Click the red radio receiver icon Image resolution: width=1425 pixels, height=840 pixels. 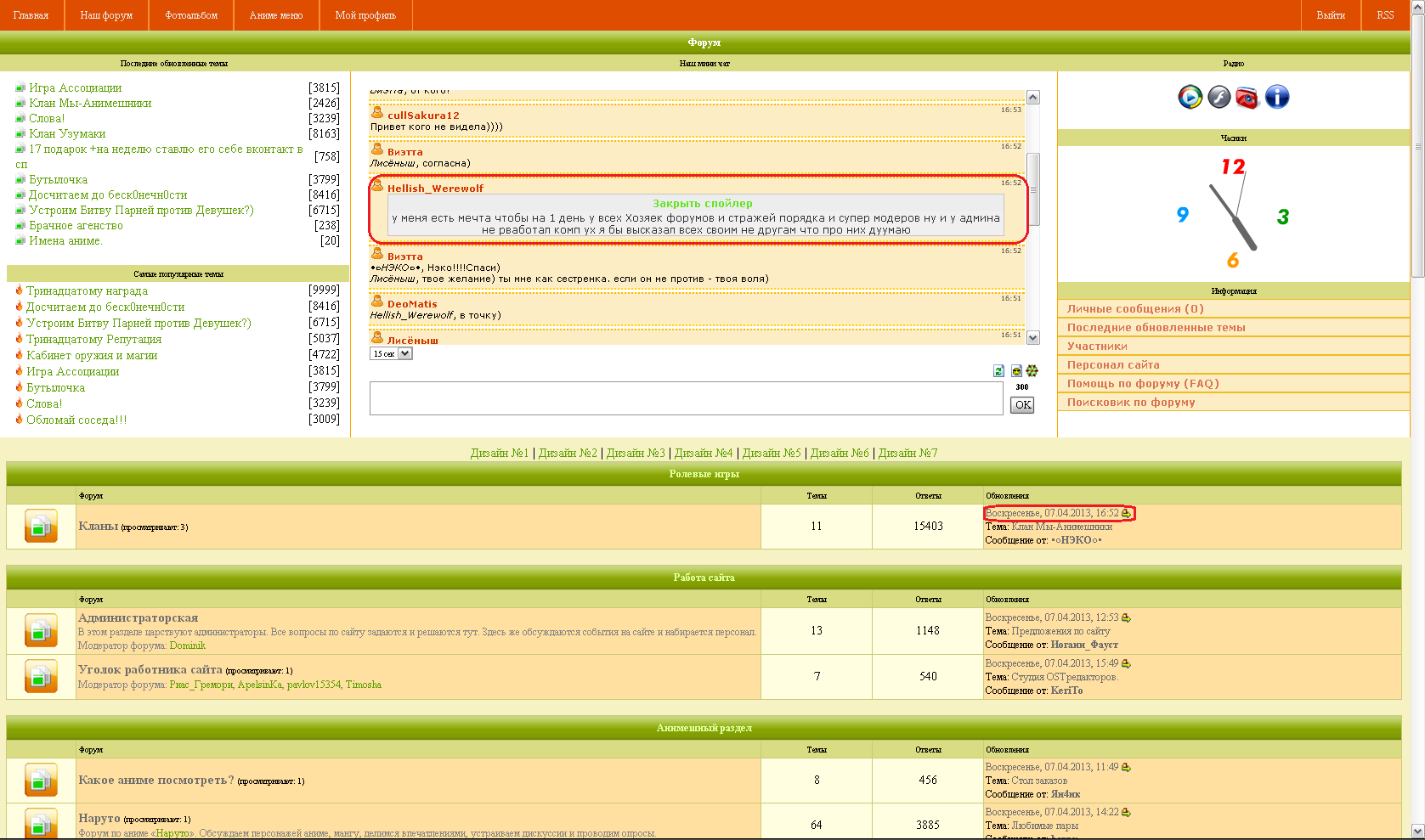1247,98
